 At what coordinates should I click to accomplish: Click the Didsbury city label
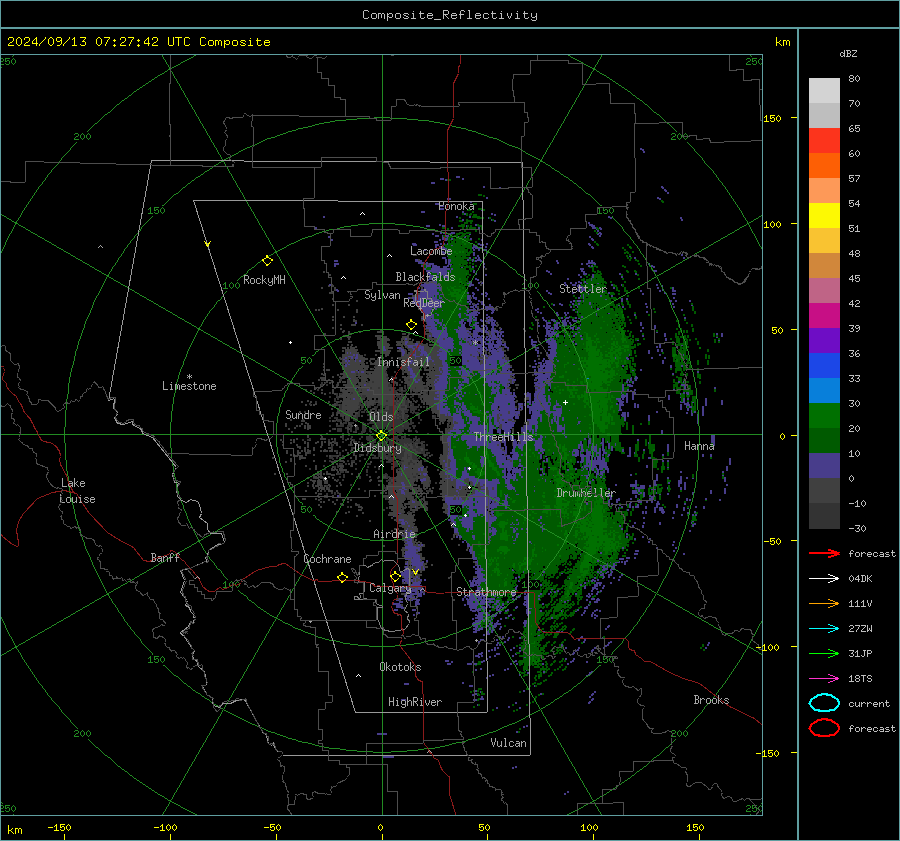[x=377, y=448]
